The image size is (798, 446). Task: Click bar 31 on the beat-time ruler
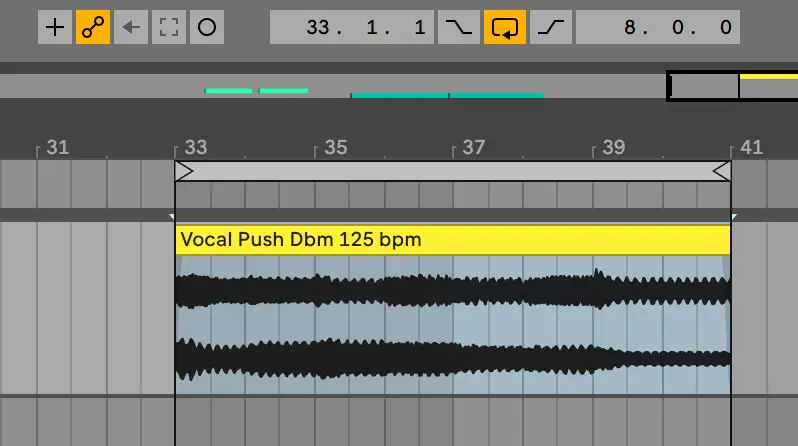[57, 148]
